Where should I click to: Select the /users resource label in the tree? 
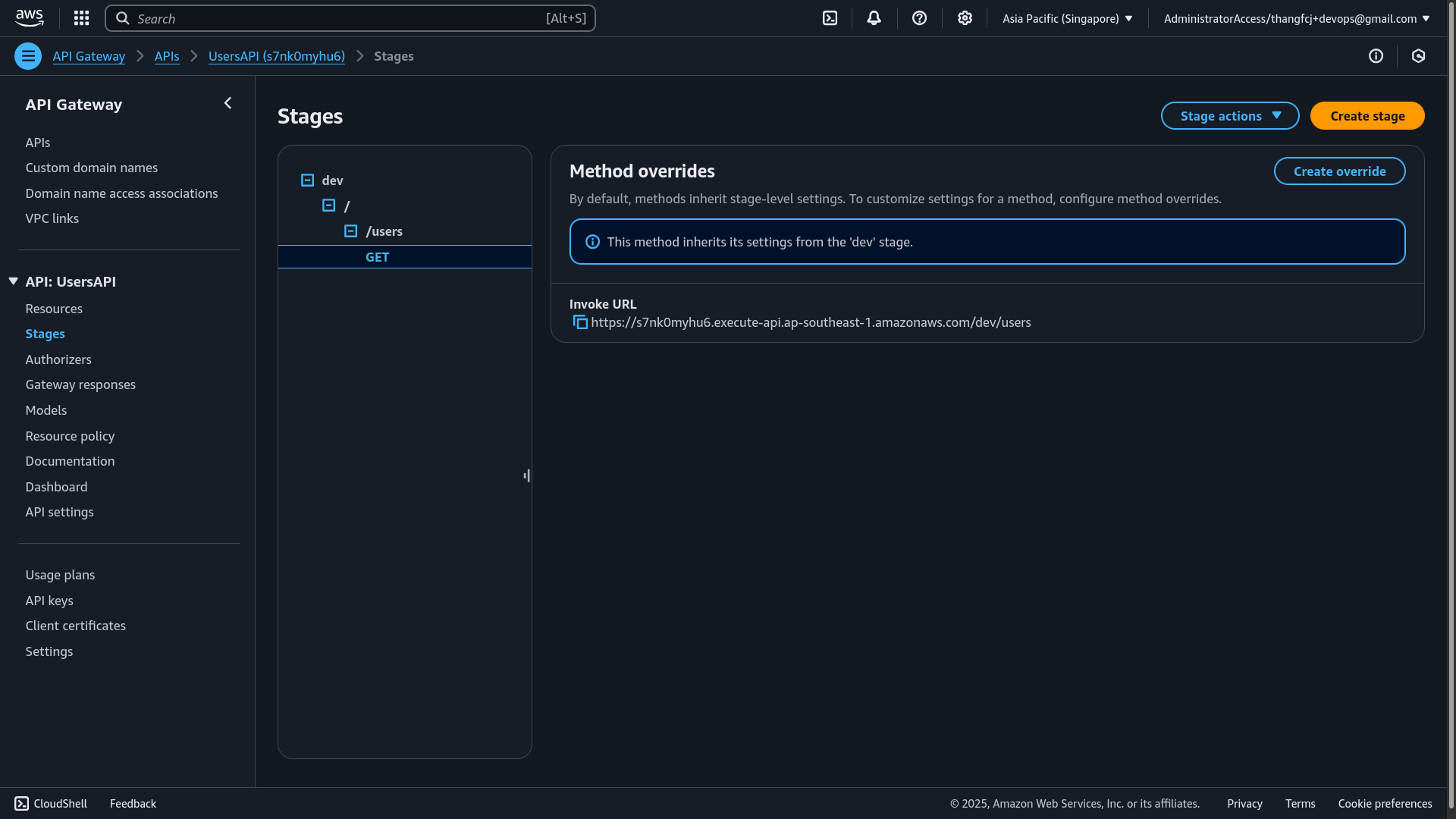pyautogui.click(x=384, y=231)
